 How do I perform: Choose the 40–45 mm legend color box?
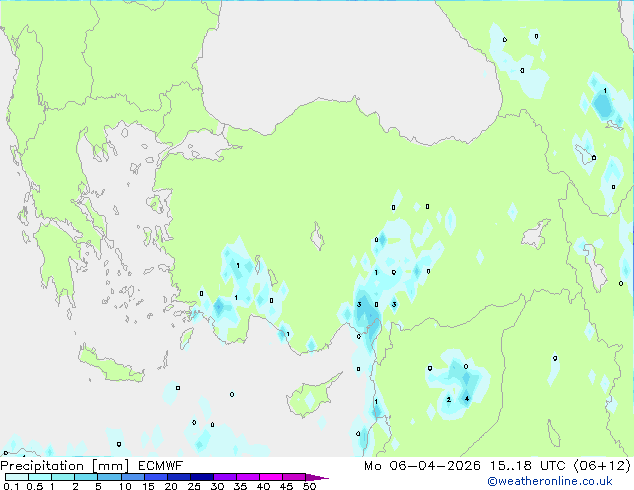[x=271, y=477]
